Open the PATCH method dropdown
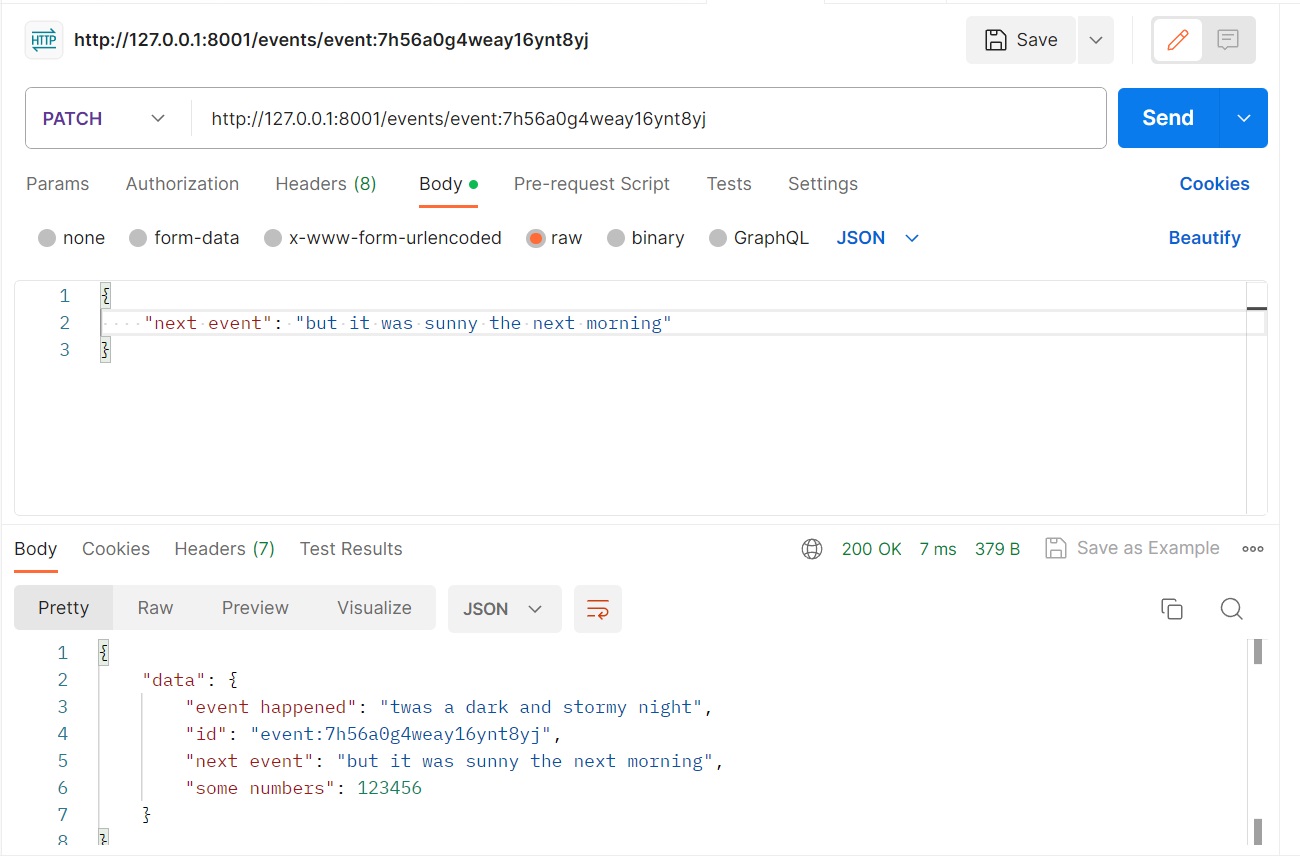Viewport: 1300px width, 864px height. [x=104, y=118]
